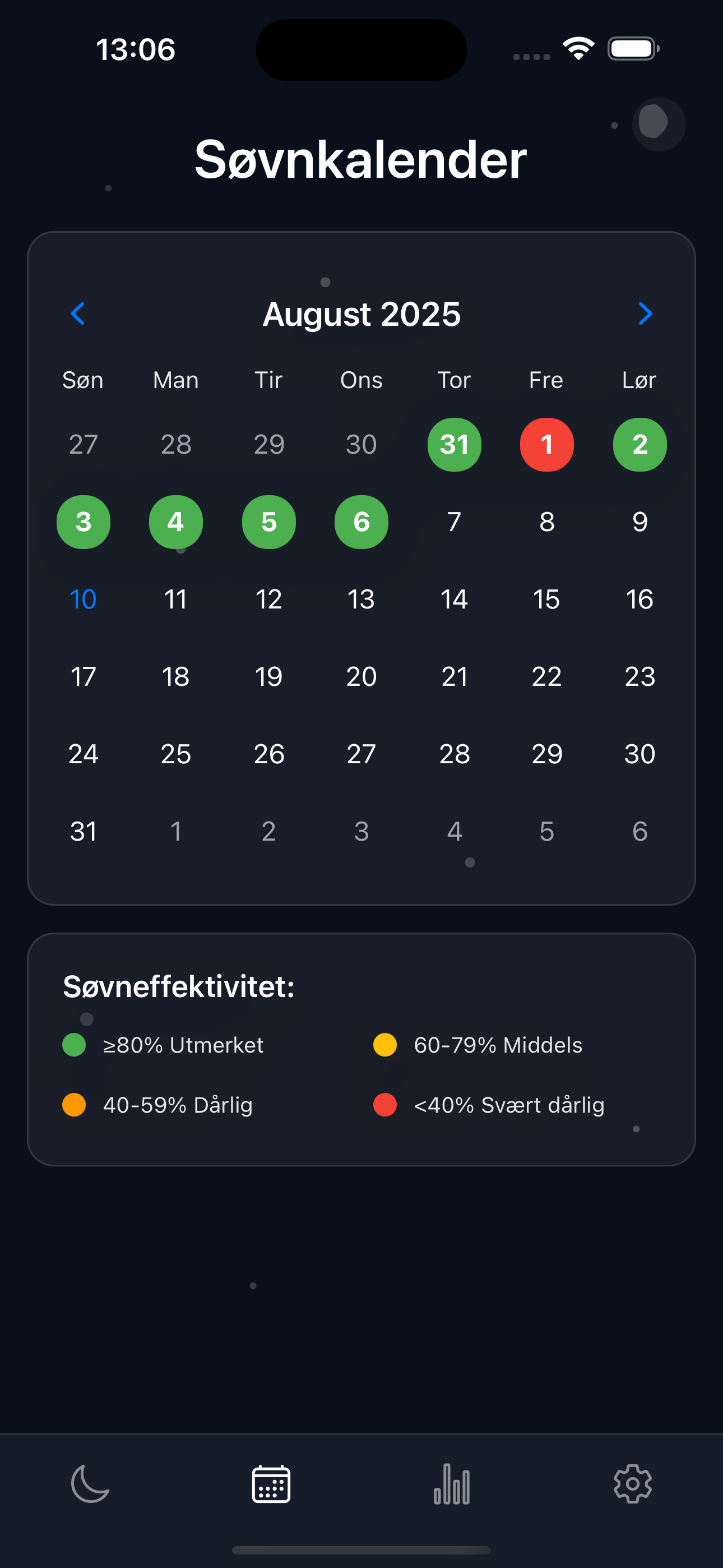Go to previous month with left chevron
Screen dimensions: 723x1568
coord(78,314)
